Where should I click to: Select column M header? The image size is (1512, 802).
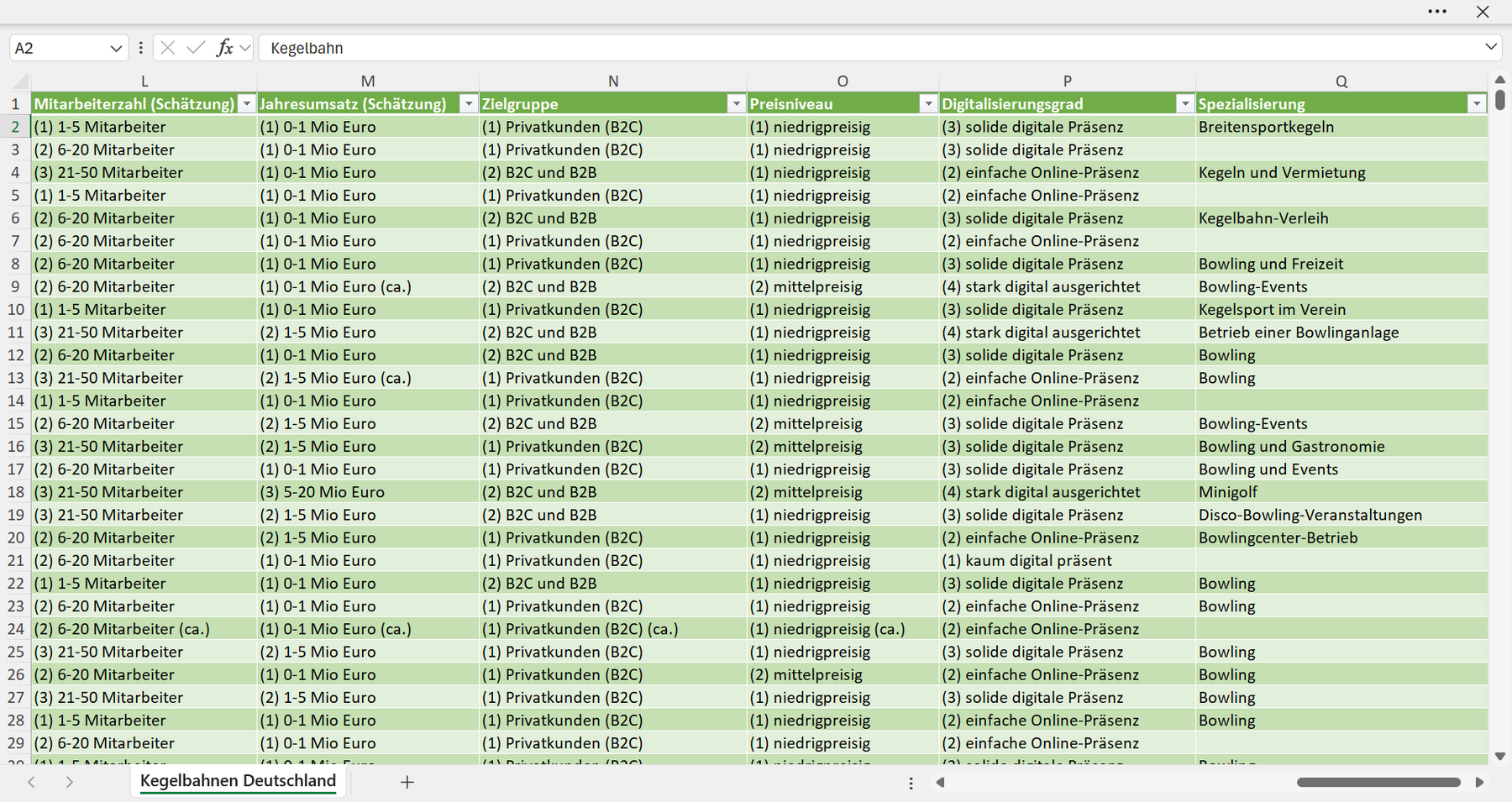point(368,81)
